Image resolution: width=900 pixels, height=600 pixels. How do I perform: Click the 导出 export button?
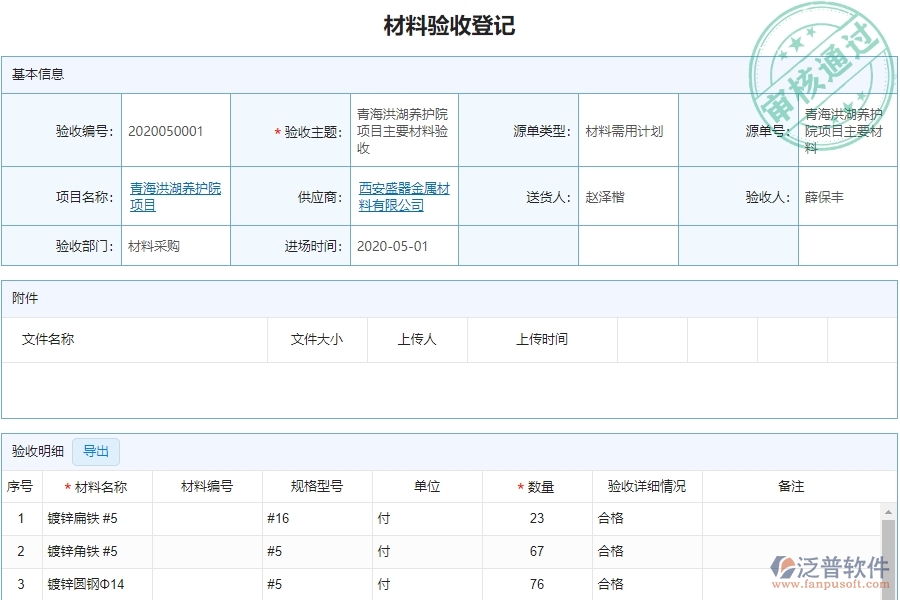[x=96, y=452]
